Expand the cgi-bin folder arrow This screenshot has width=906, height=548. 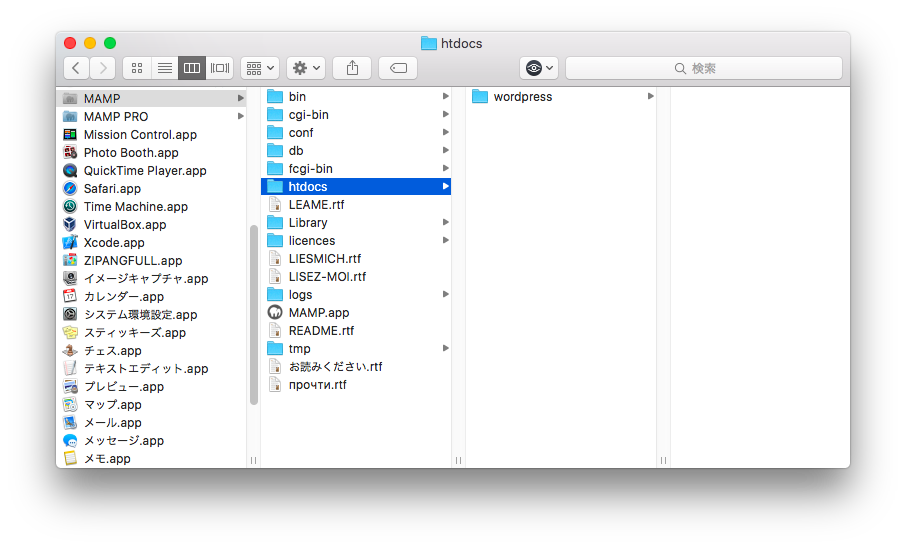[x=445, y=114]
